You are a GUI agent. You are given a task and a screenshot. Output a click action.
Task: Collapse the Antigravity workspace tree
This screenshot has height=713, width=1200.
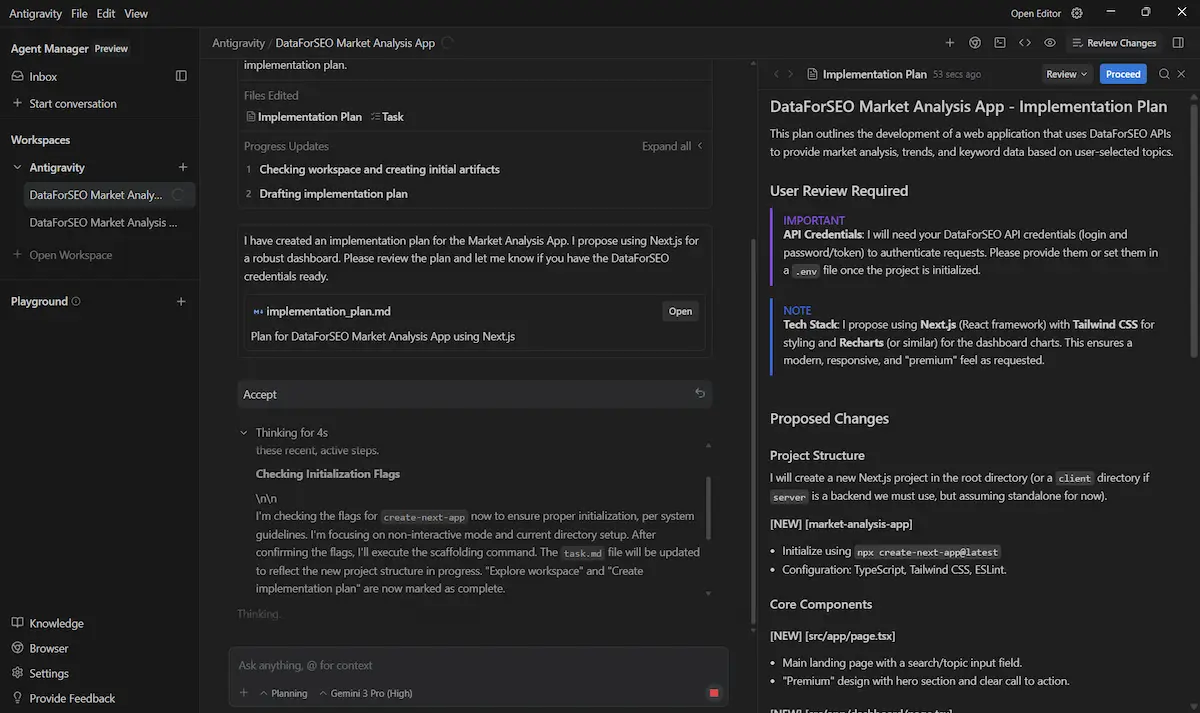[17, 168]
